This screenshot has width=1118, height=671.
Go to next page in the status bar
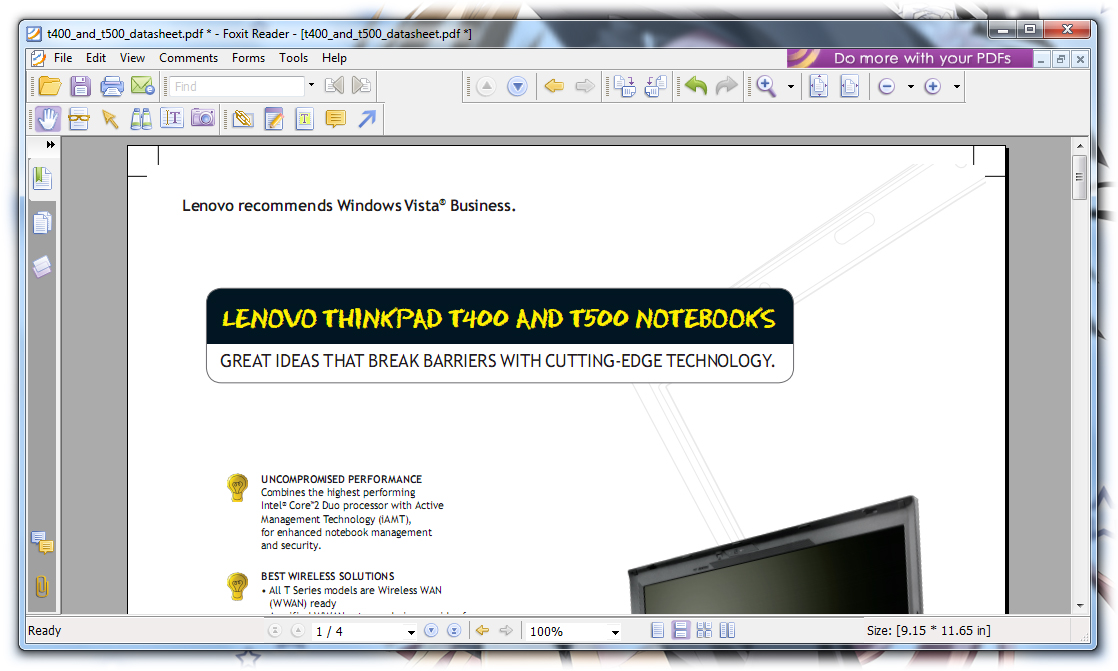click(431, 630)
